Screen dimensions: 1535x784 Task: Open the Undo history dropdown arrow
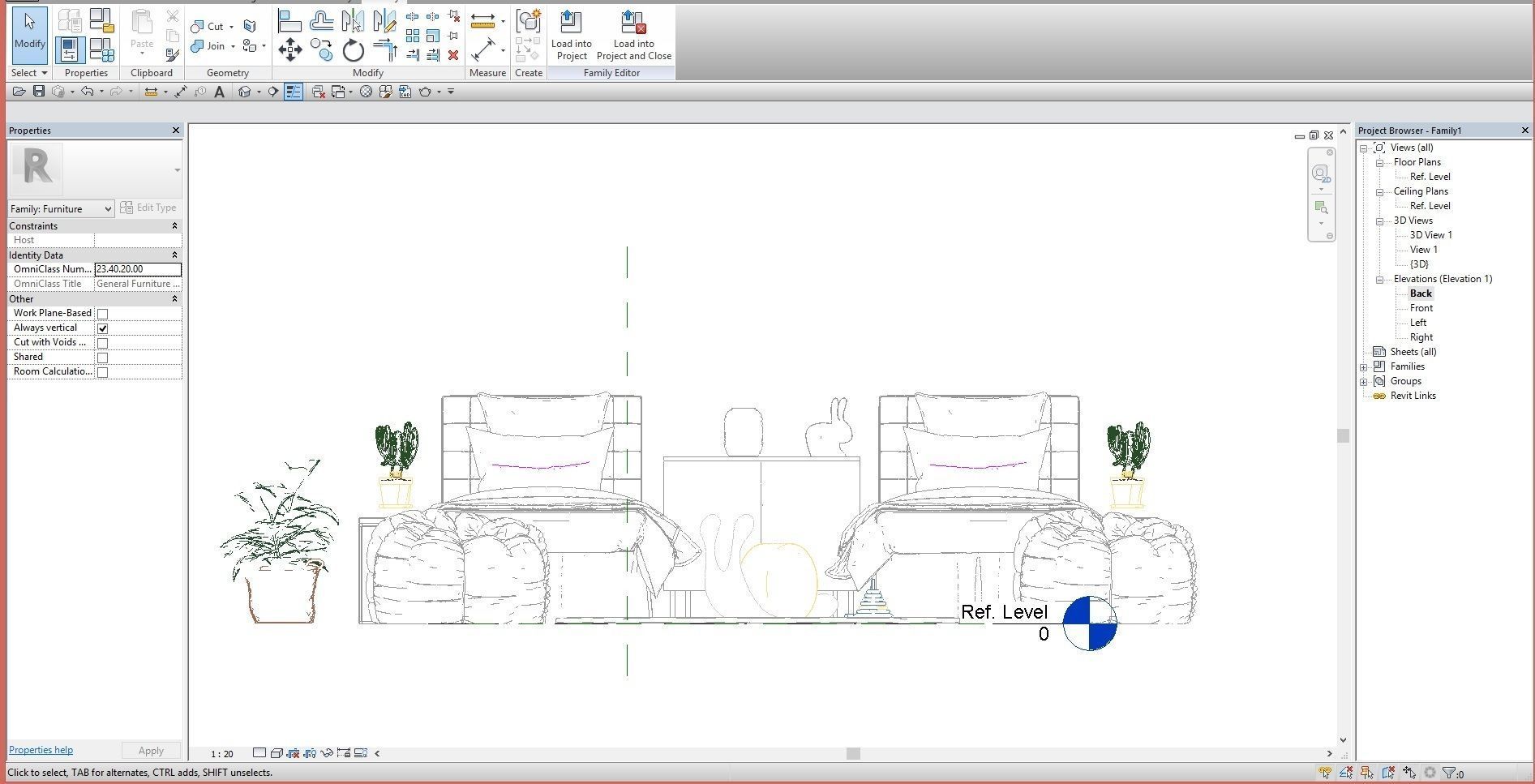(x=101, y=92)
